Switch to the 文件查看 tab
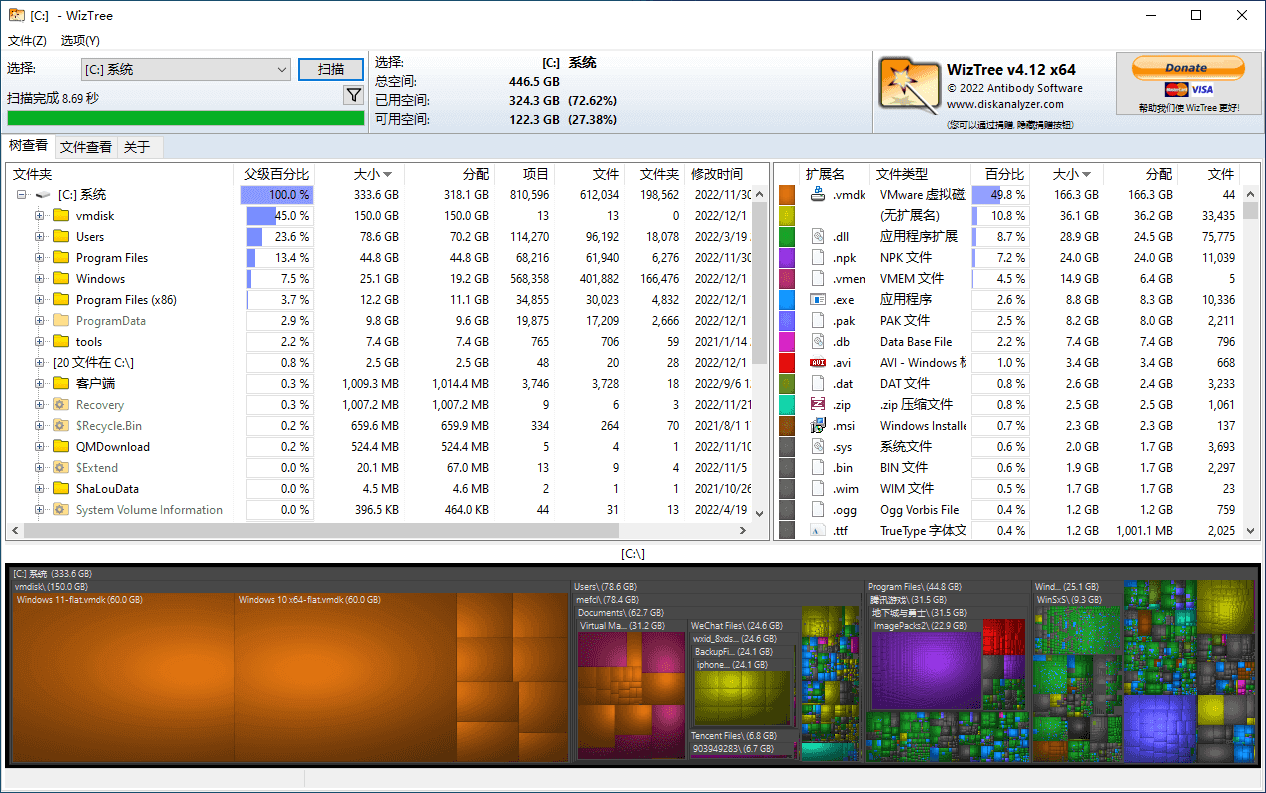Image resolution: width=1266 pixels, height=793 pixels. click(86, 147)
